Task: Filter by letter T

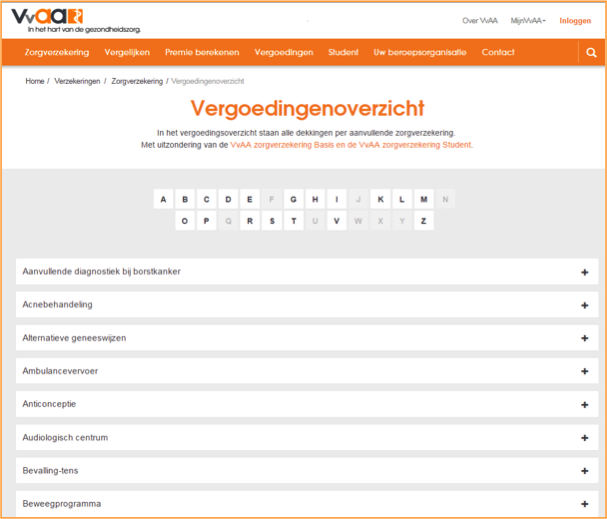Action: 293,221
